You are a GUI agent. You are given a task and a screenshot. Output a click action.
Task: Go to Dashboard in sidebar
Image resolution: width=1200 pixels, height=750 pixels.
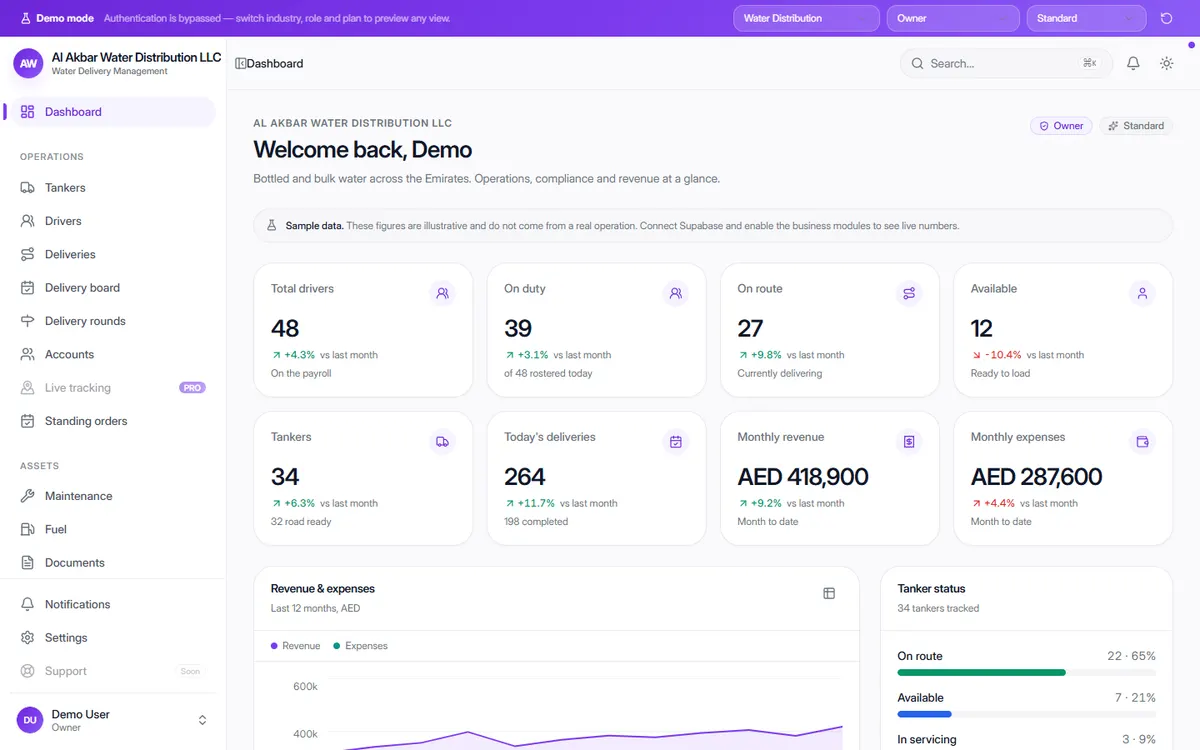[x=110, y=112]
